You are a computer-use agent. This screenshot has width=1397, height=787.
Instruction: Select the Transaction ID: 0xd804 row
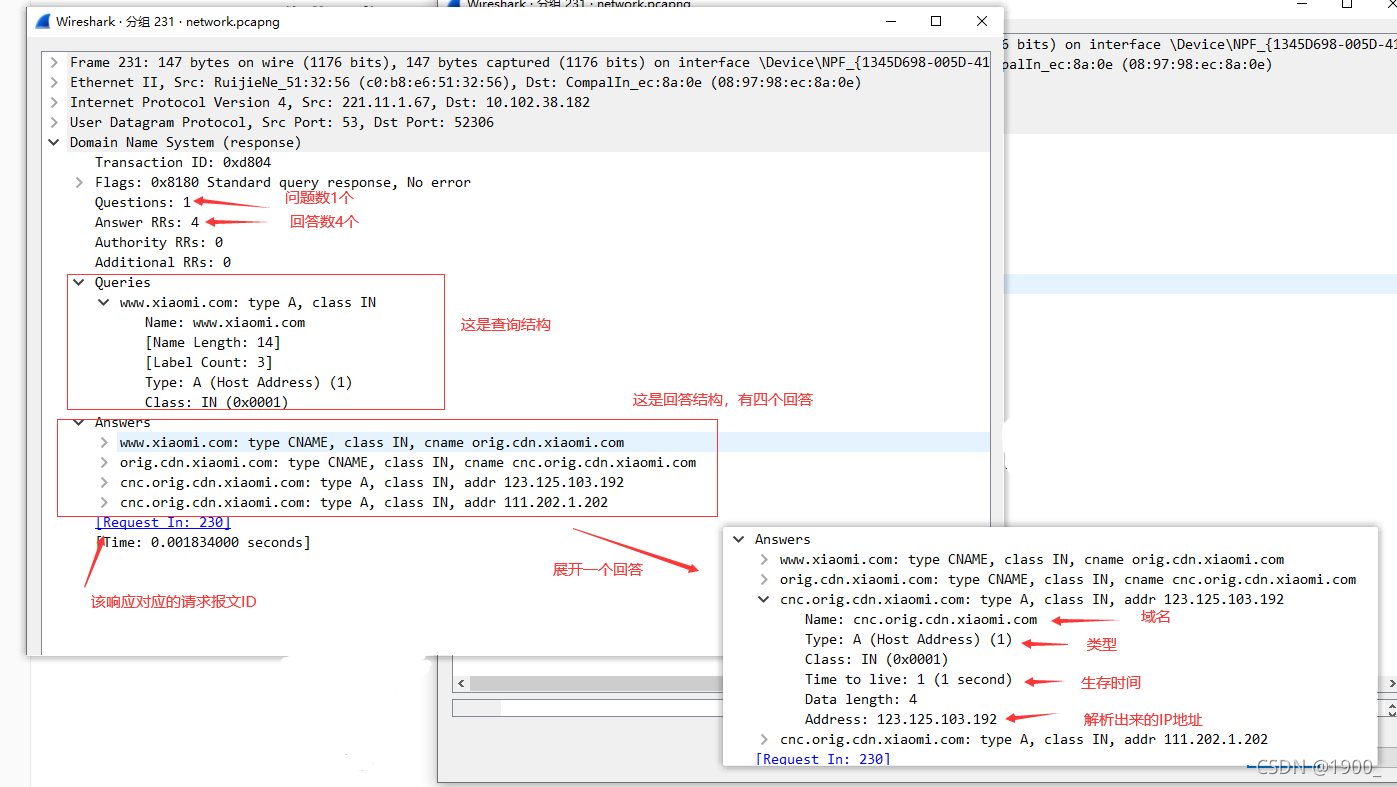point(183,162)
